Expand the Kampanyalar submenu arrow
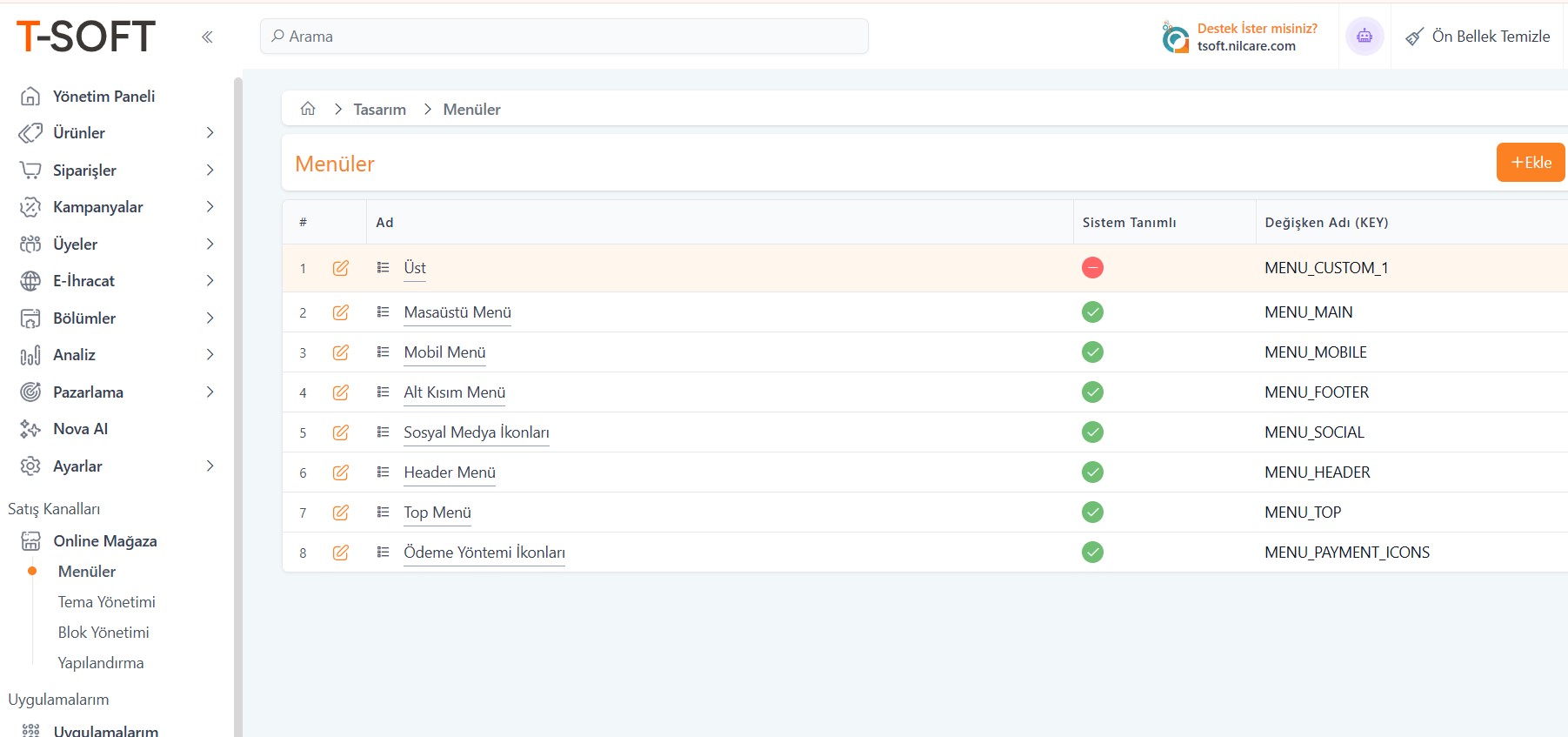Image resolution: width=1568 pixels, height=737 pixels. point(210,207)
